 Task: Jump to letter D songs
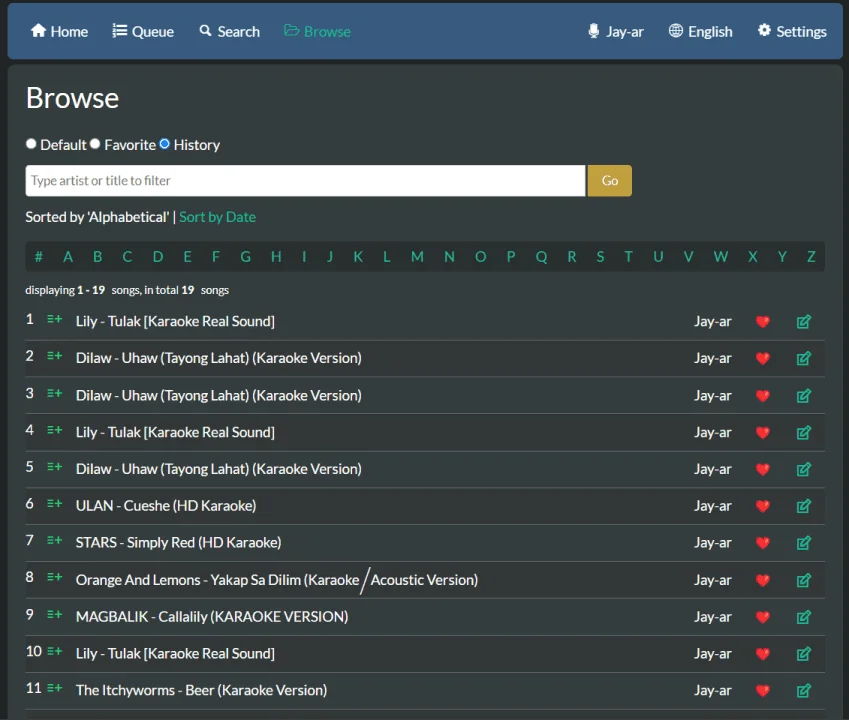coord(158,257)
